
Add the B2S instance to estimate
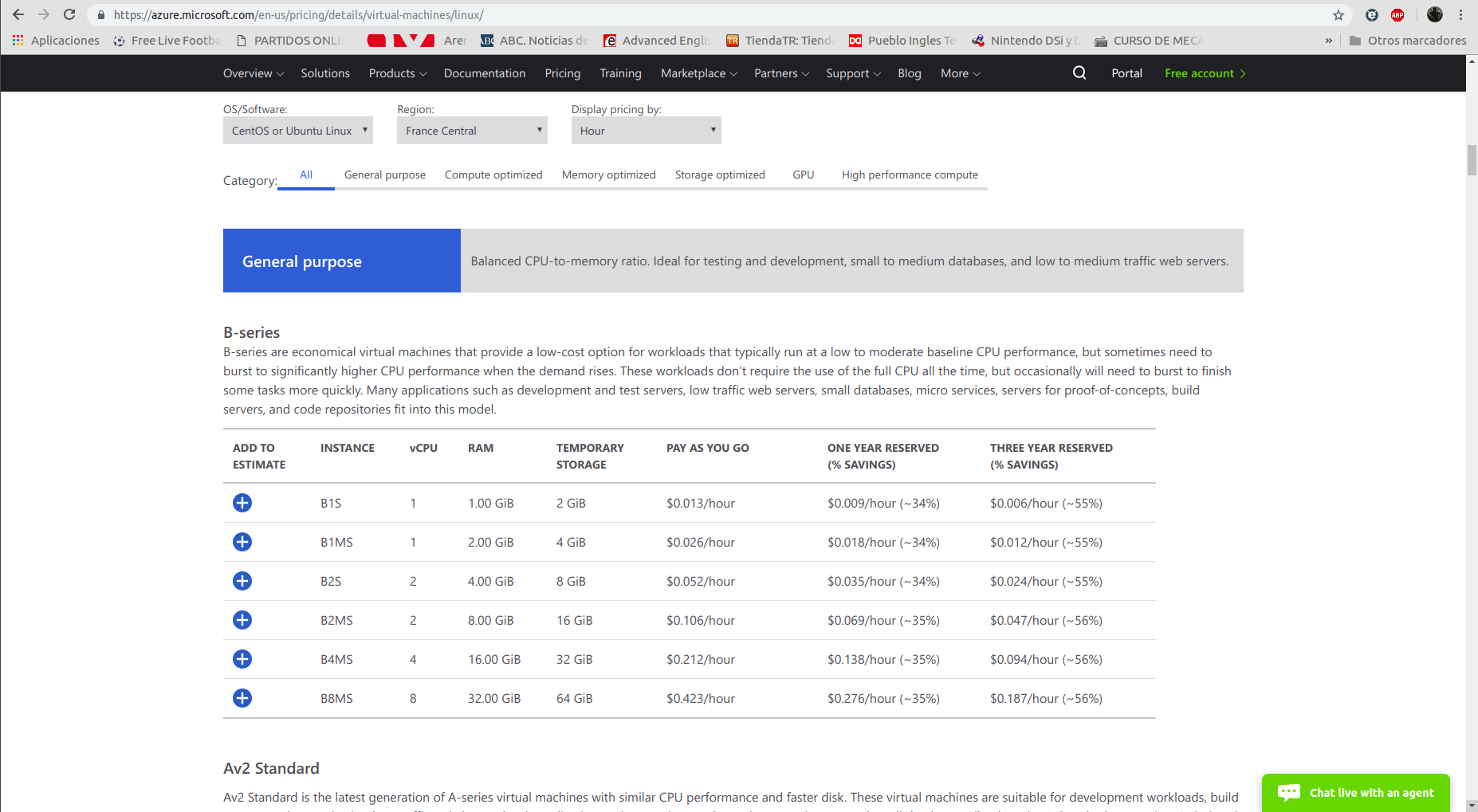coord(242,581)
